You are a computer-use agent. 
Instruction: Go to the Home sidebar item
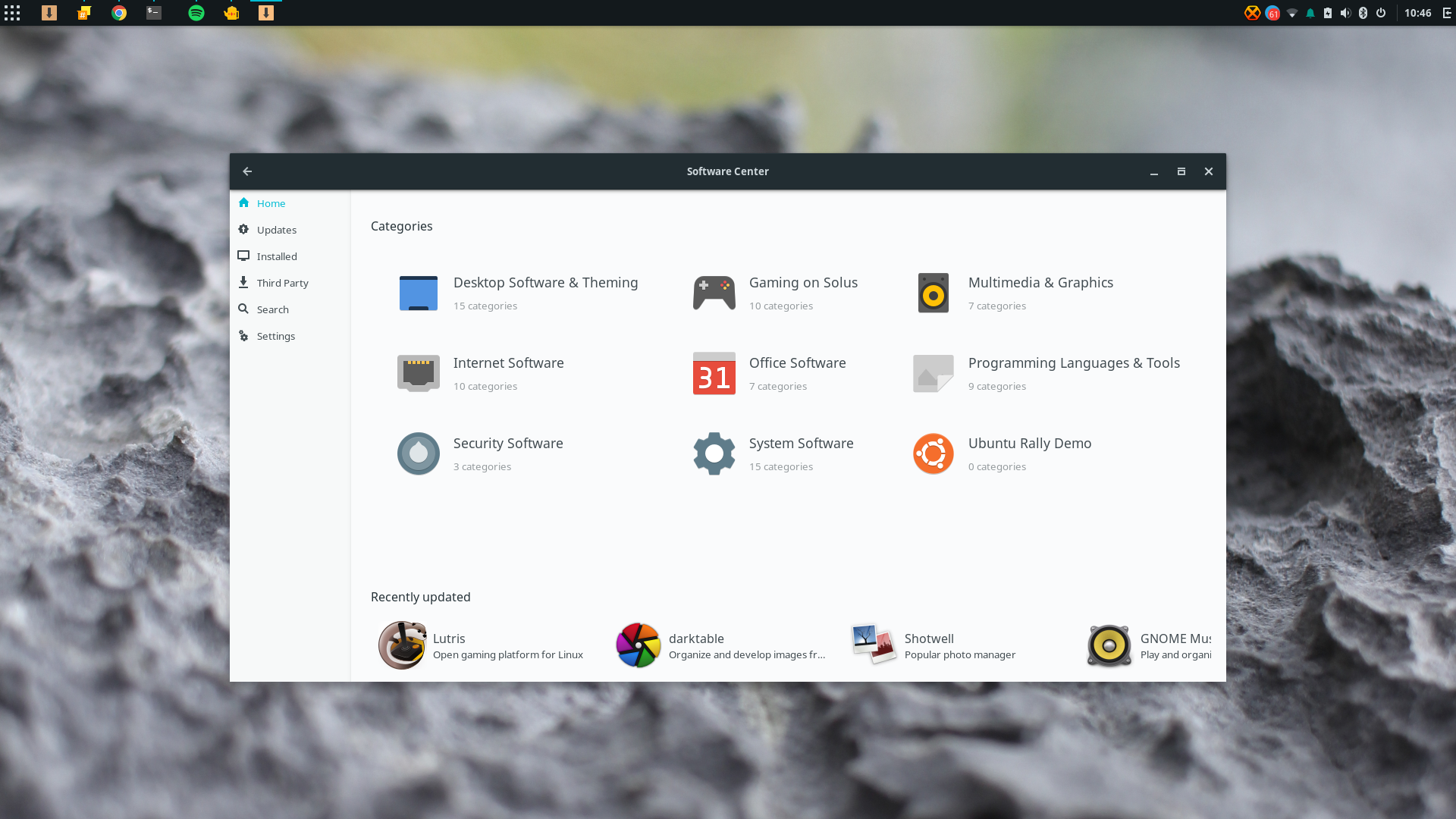pos(290,203)
